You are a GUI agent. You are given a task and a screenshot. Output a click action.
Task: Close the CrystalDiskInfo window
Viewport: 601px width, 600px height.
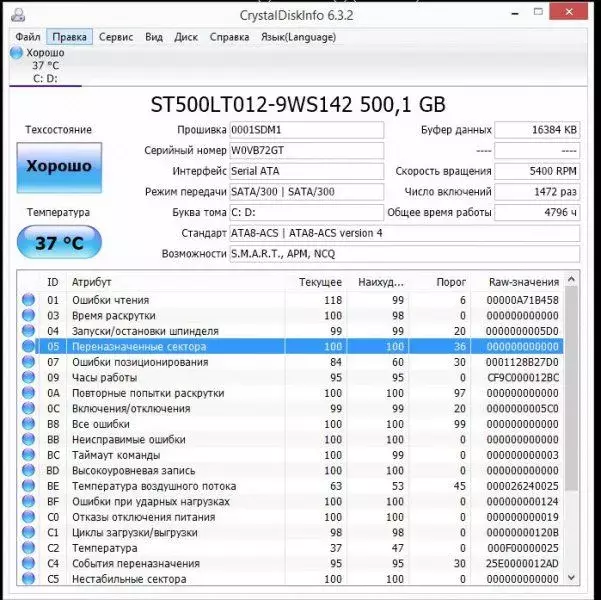tap(569, 12)
